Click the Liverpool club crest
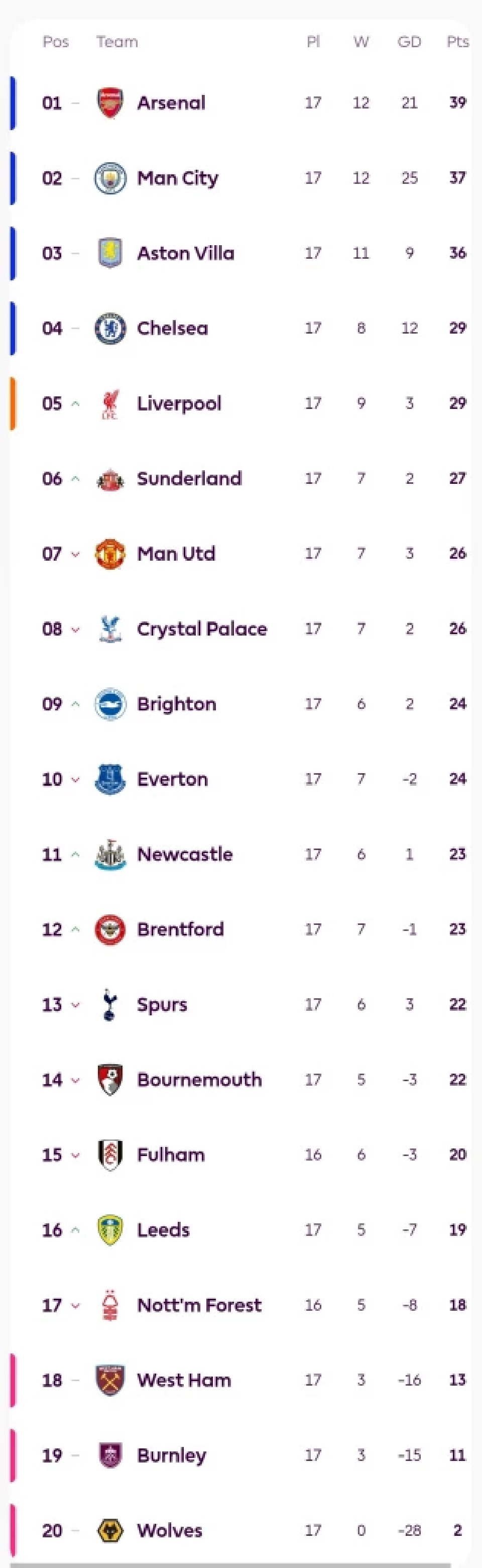This screenshot has height=1568, width=482. 110,404
